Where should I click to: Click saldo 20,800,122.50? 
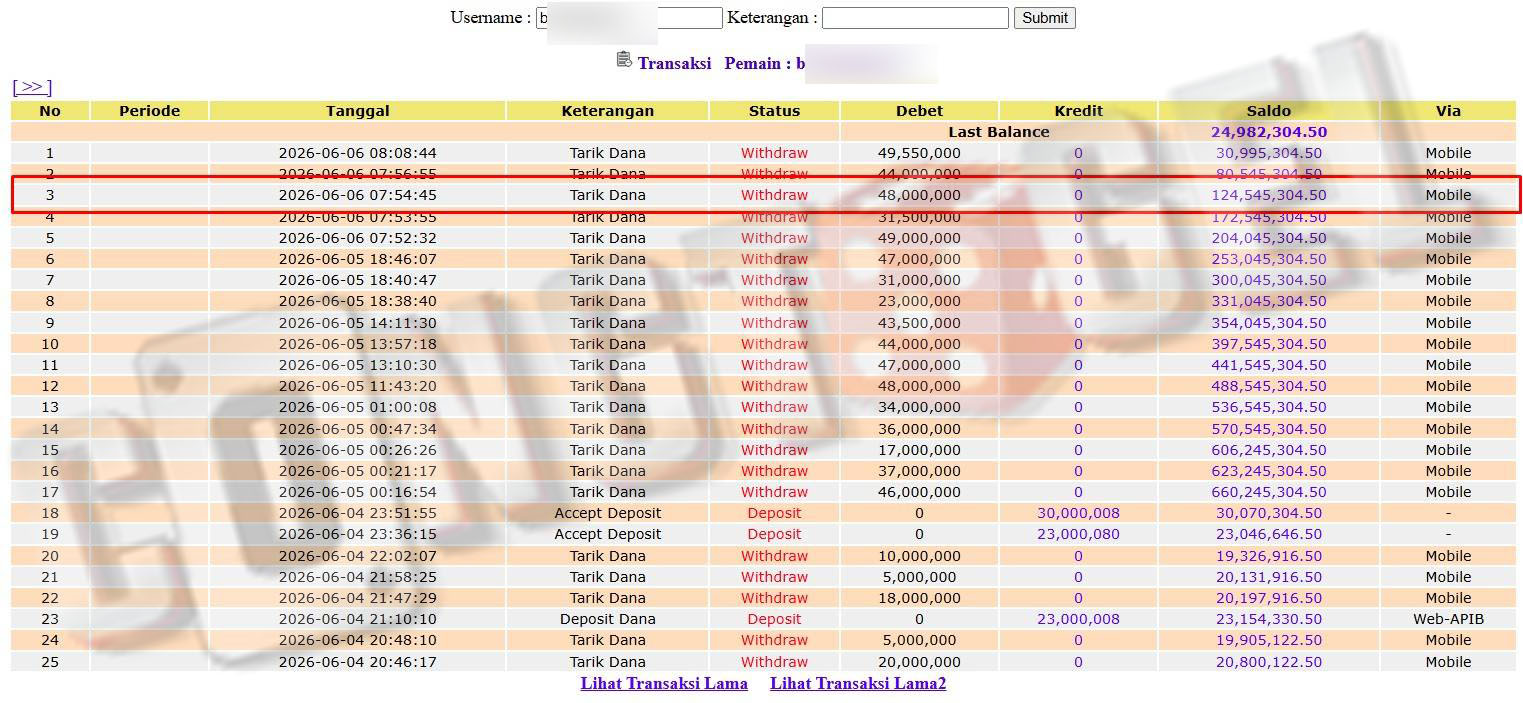click(1269, 662)
